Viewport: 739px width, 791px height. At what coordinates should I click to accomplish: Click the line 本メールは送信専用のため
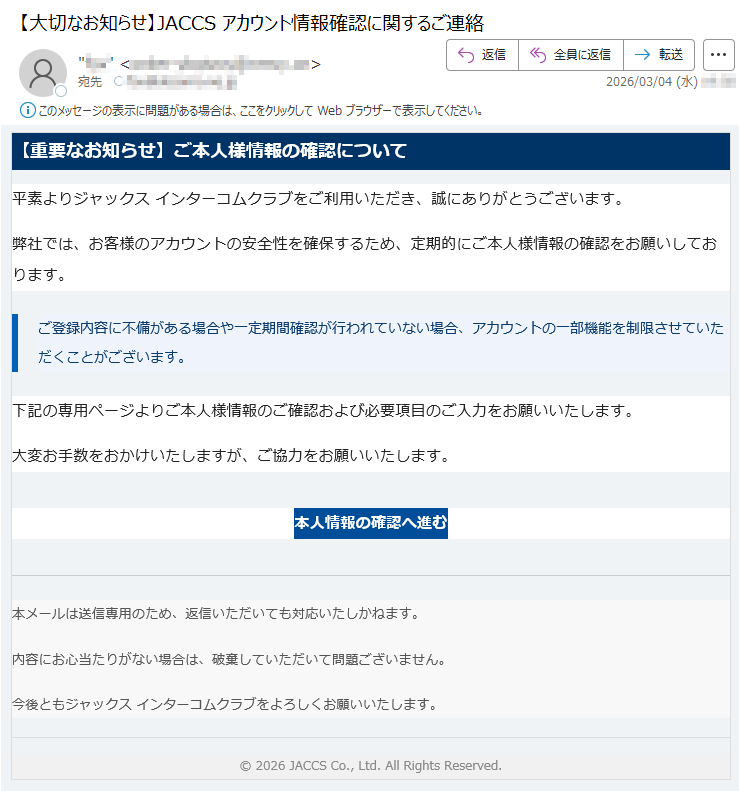[216, 614]
